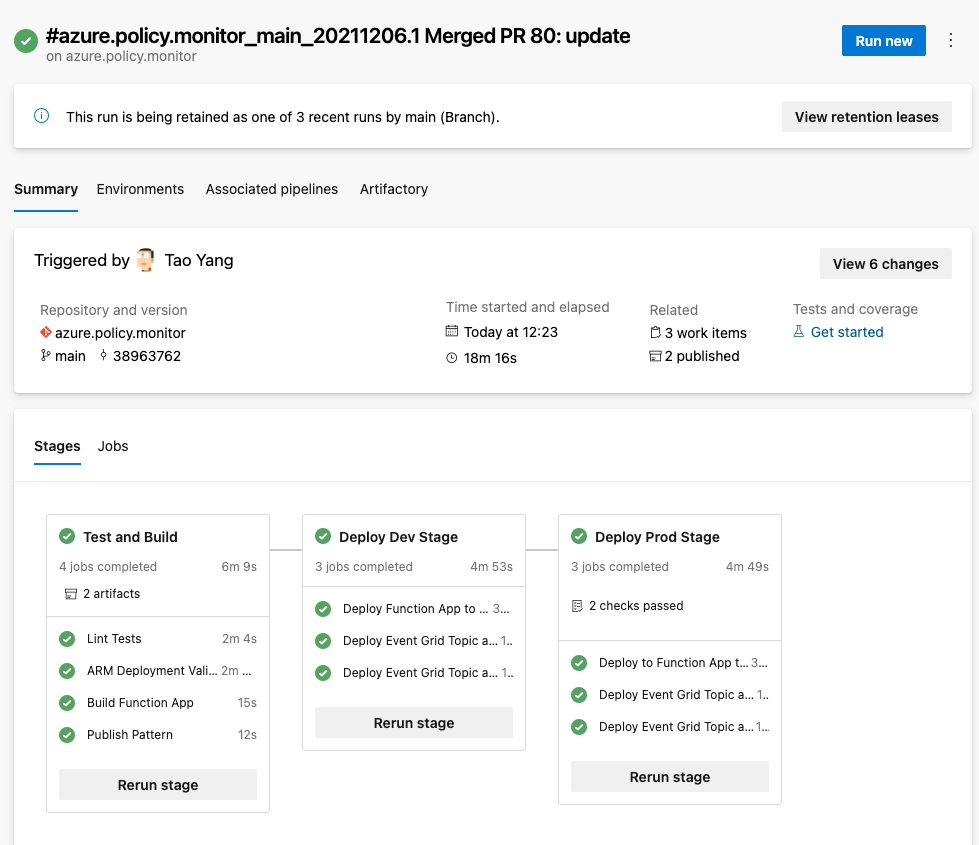Click the info icon in retention banner
979x845 pixels.
pyautogui.click(x=41, y=116)
